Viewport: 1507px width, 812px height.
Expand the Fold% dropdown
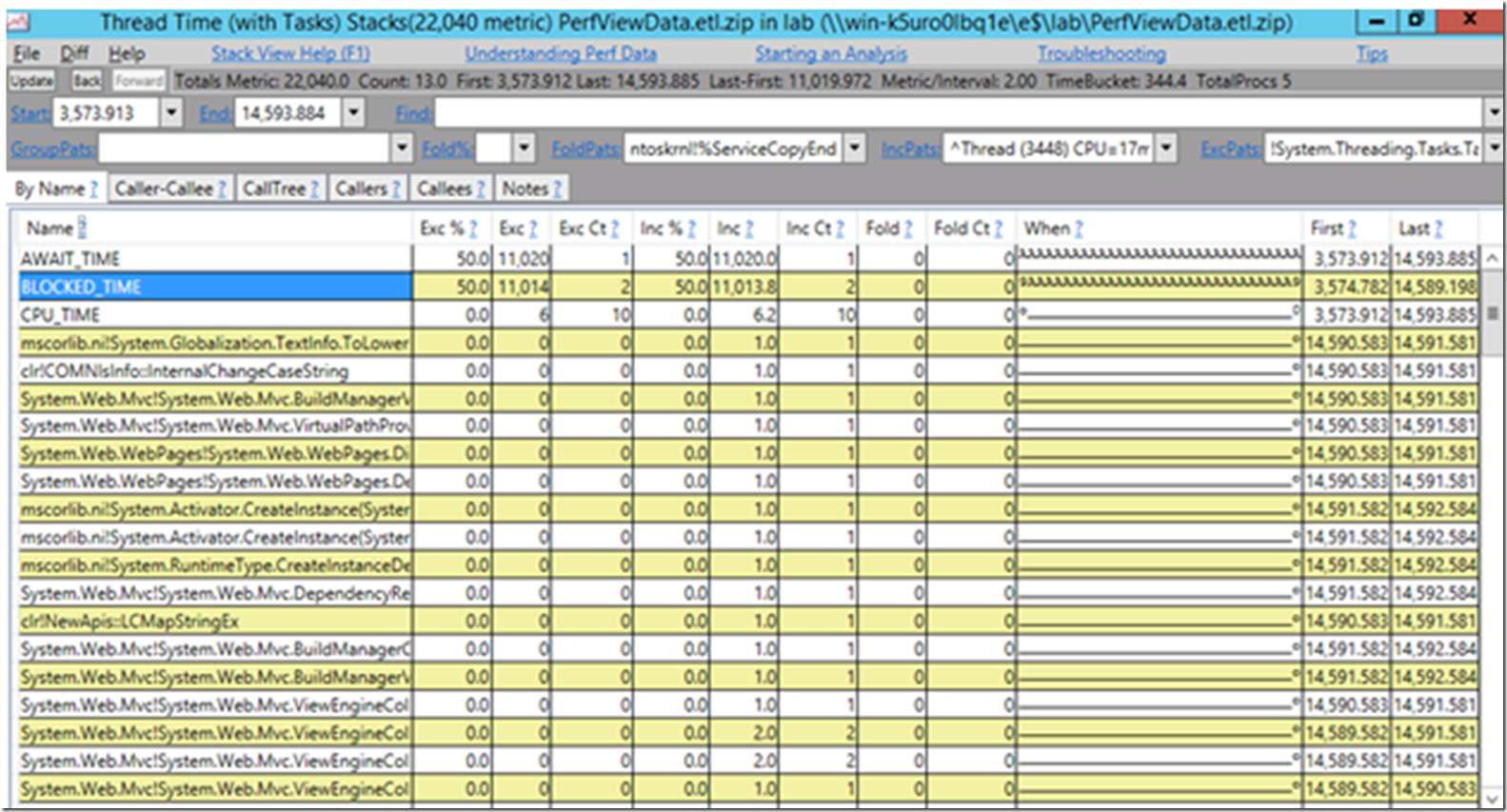pyautogui.click(x=524, y=149)
